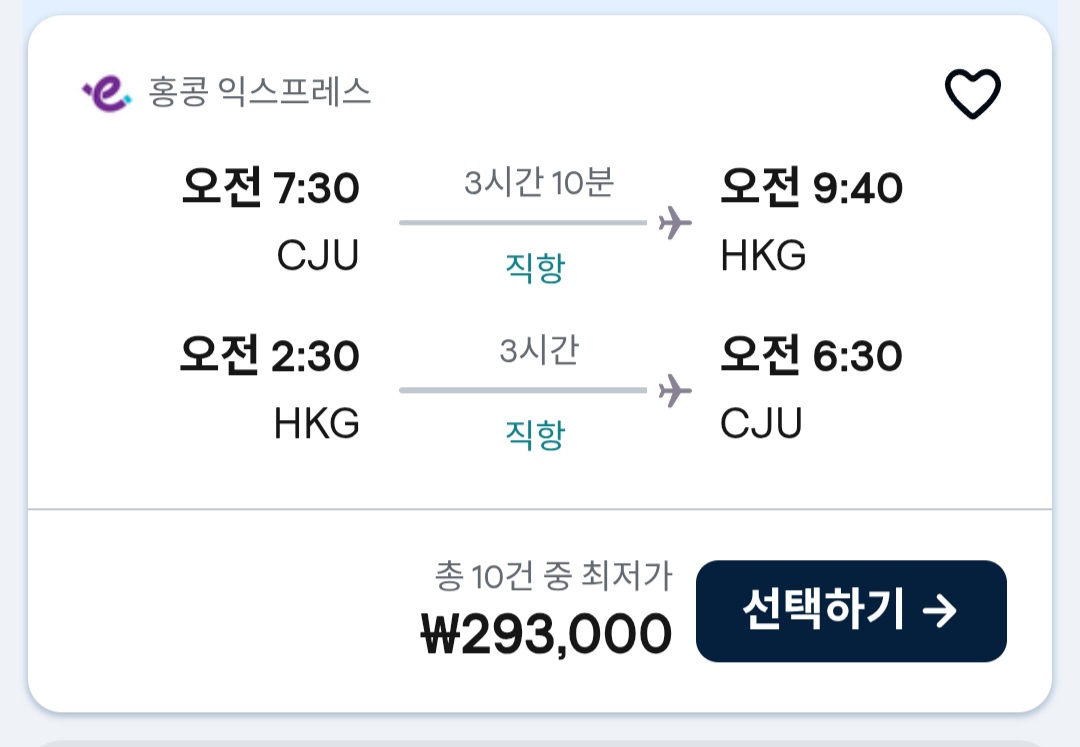The width and height of the screenshot is (1080, 747).
Task: Click the arrow inside the 선택하기 button
Action: tap(939, 611)
